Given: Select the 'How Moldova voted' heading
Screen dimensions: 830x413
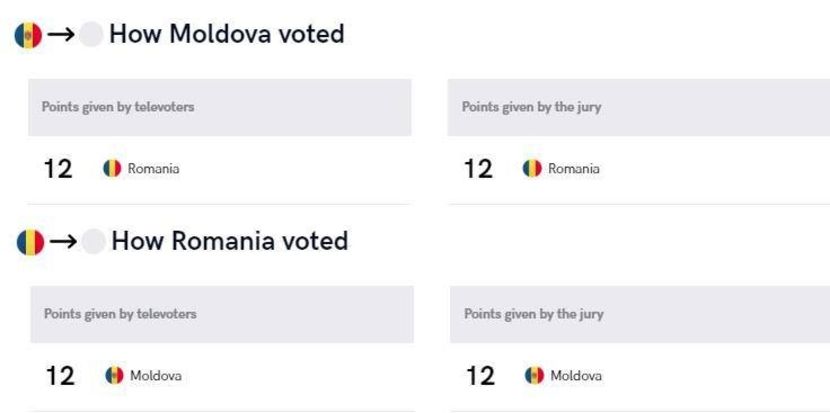Looking at the screenshot, I should 226,34.
